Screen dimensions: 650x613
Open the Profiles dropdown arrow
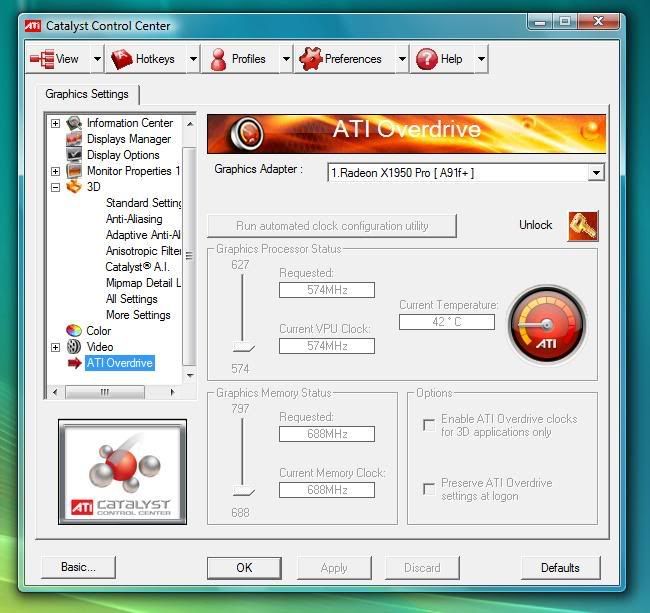pyautogui.click(x=286, y=59)
